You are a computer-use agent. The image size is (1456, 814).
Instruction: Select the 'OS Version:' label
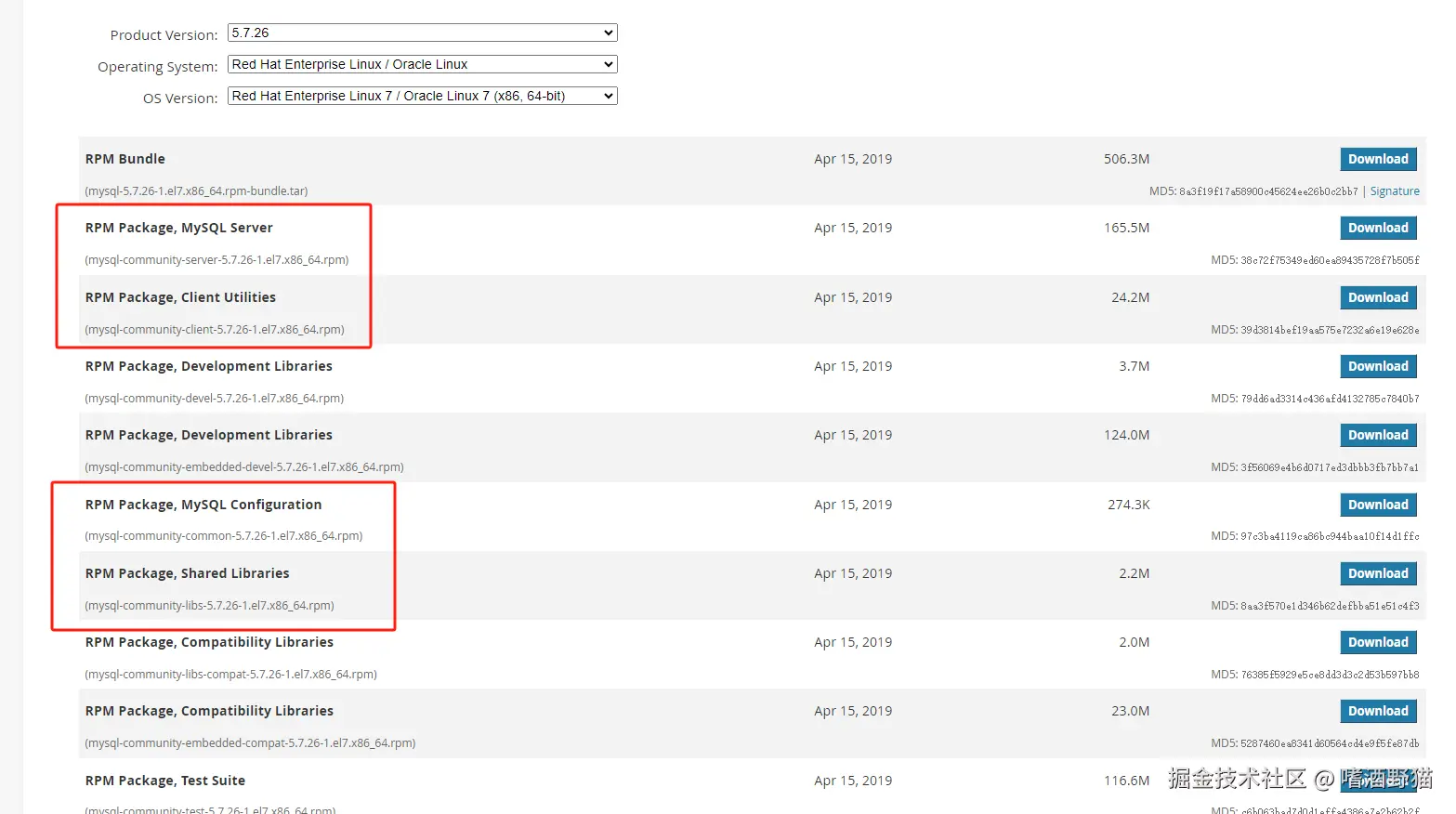point(180,98)
